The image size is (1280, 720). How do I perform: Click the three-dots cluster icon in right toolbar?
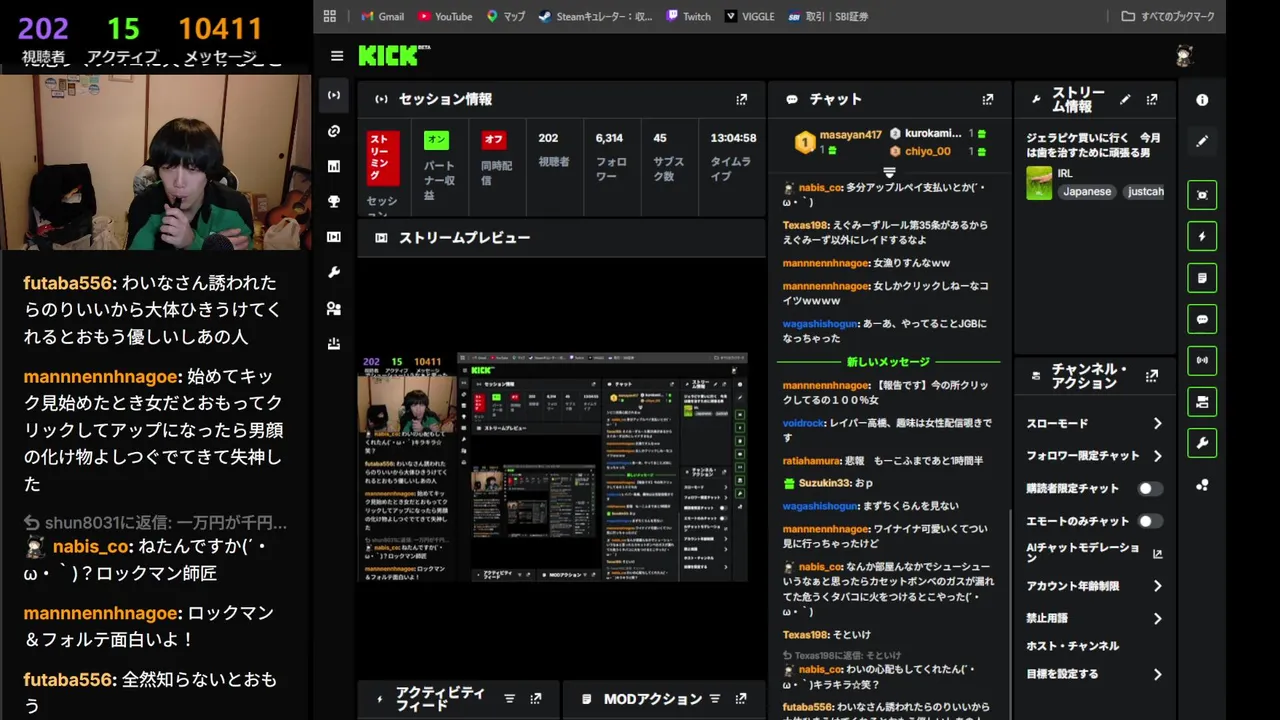[x=1202, y=485]
